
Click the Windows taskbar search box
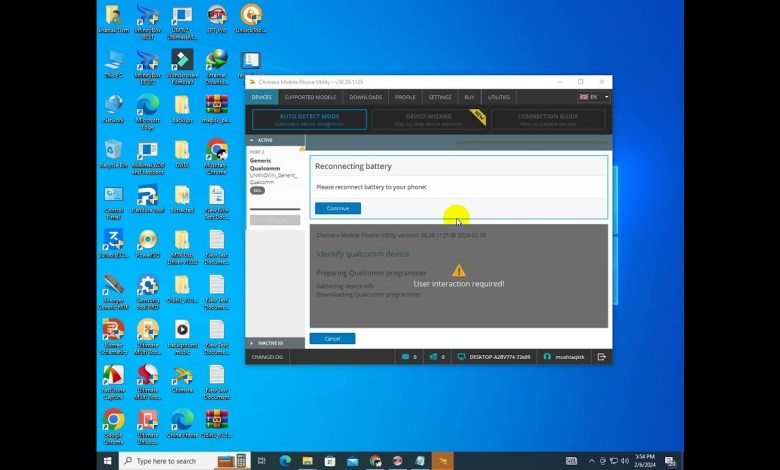coord(170,461)
